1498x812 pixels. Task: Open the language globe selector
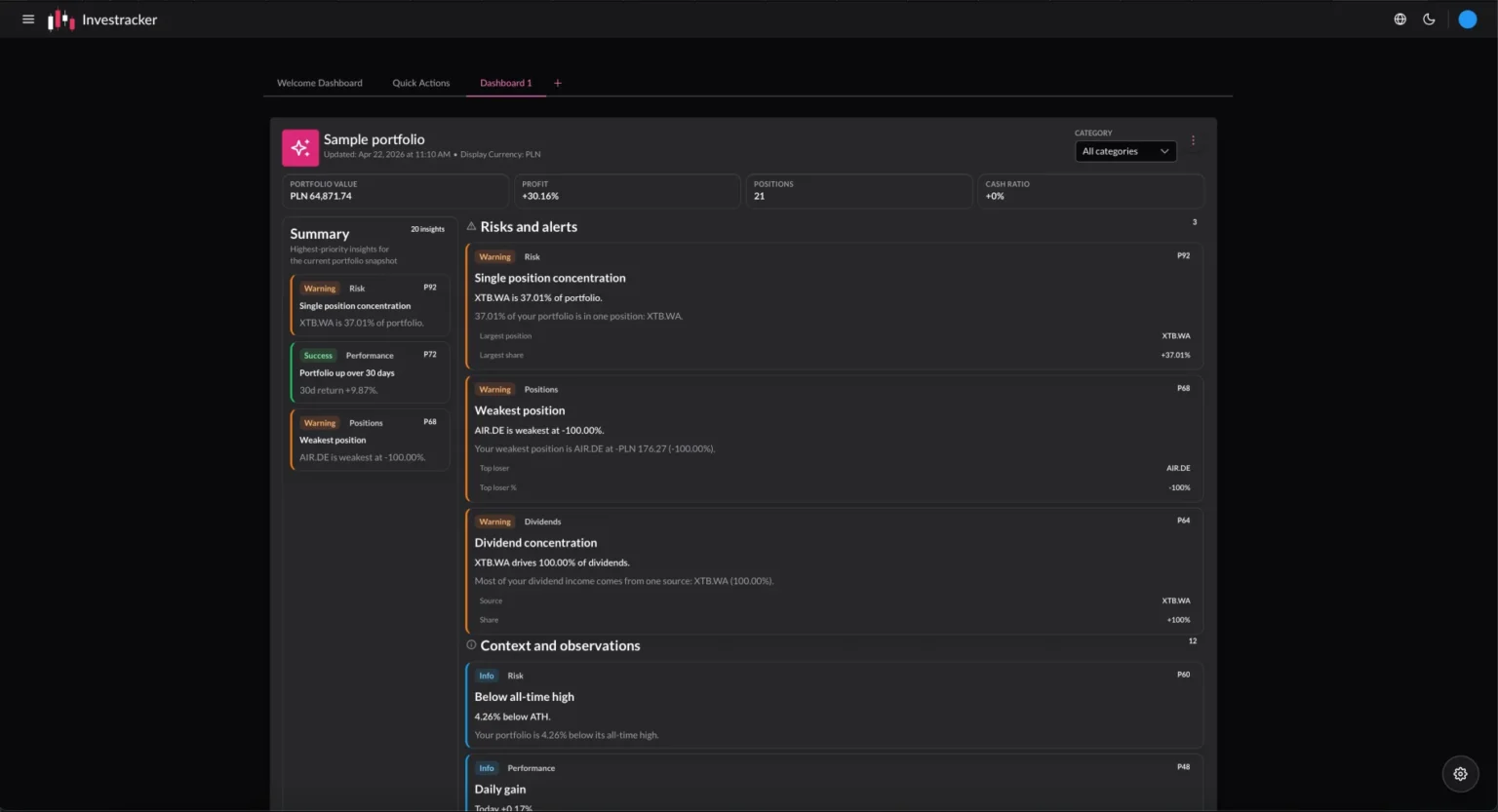coord(1399,19)
